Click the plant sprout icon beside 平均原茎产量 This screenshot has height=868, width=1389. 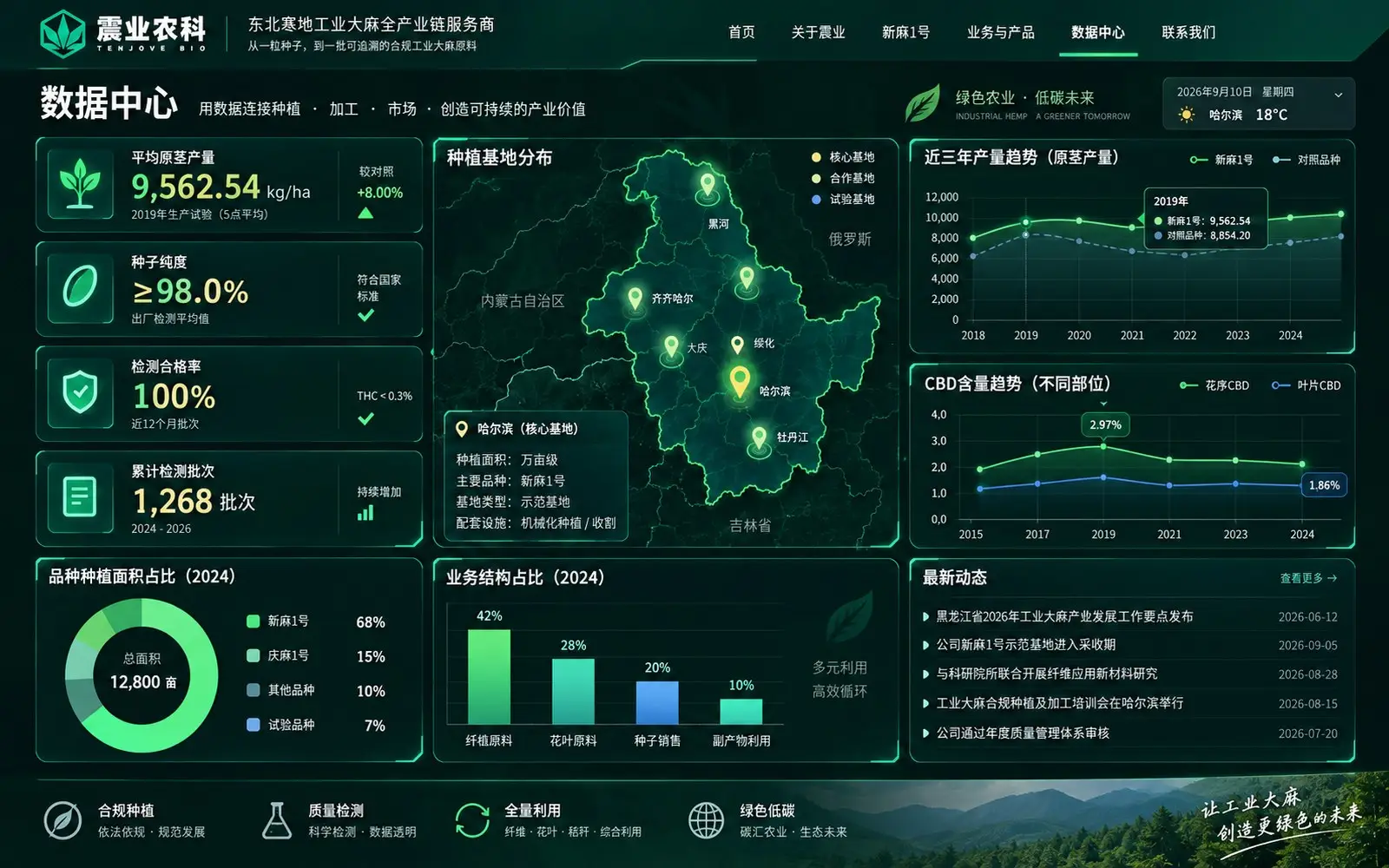click(x=80, y=183)
